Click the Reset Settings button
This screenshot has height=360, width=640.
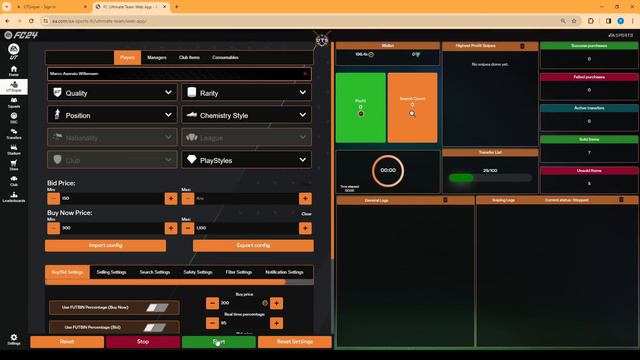click(x=295, y=342)
